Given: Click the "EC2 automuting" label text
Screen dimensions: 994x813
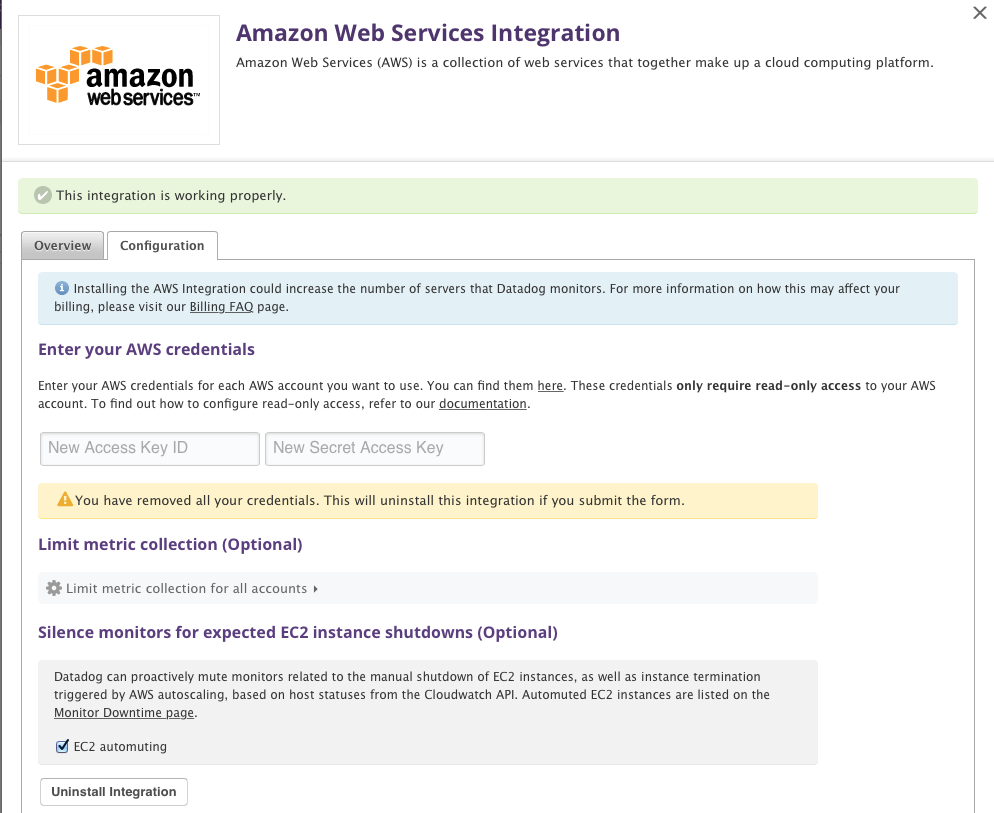Looking at the screenshot, I should point(120,746).
